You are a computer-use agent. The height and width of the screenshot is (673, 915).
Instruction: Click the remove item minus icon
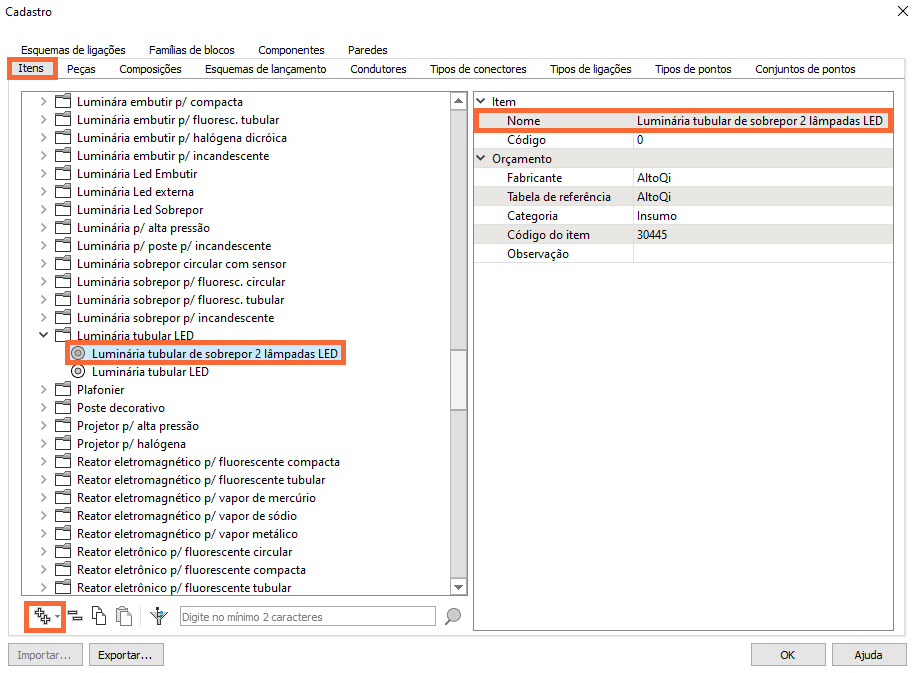pos(75,617)
